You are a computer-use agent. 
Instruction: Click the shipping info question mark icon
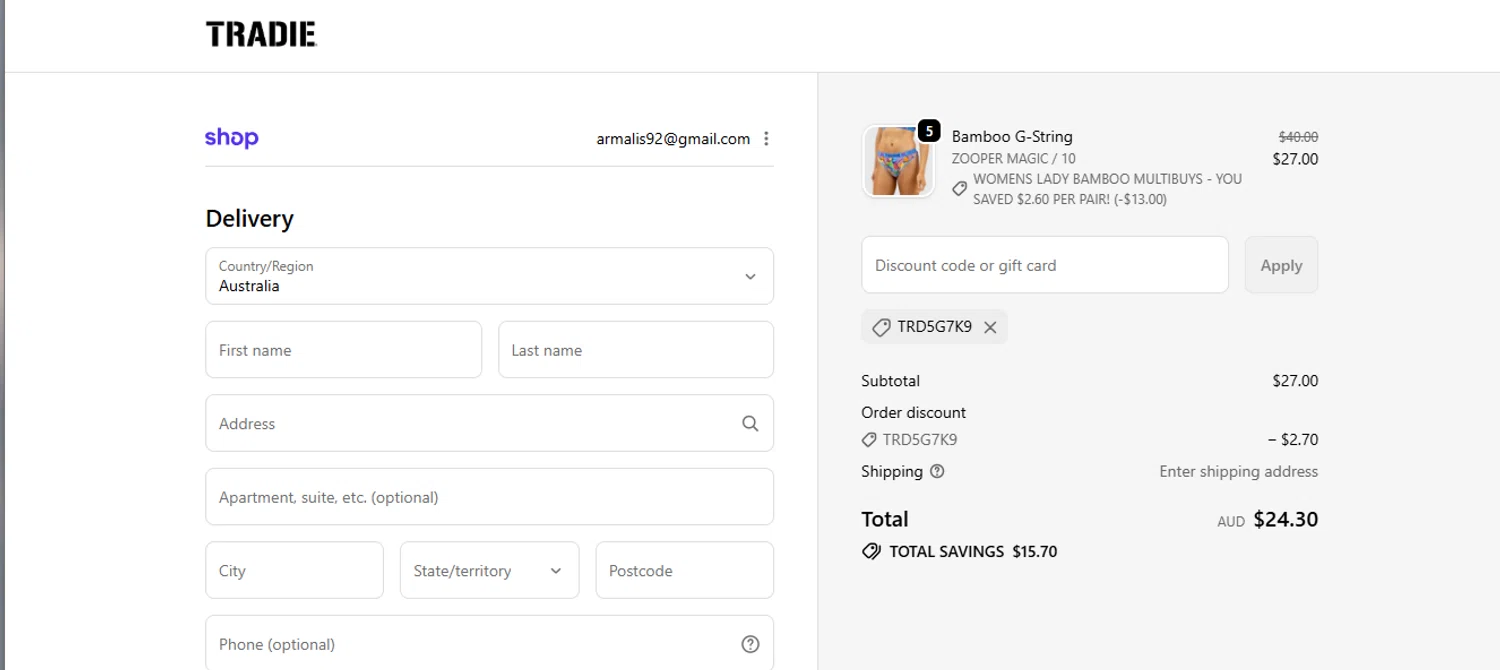[x=937, y=471]
